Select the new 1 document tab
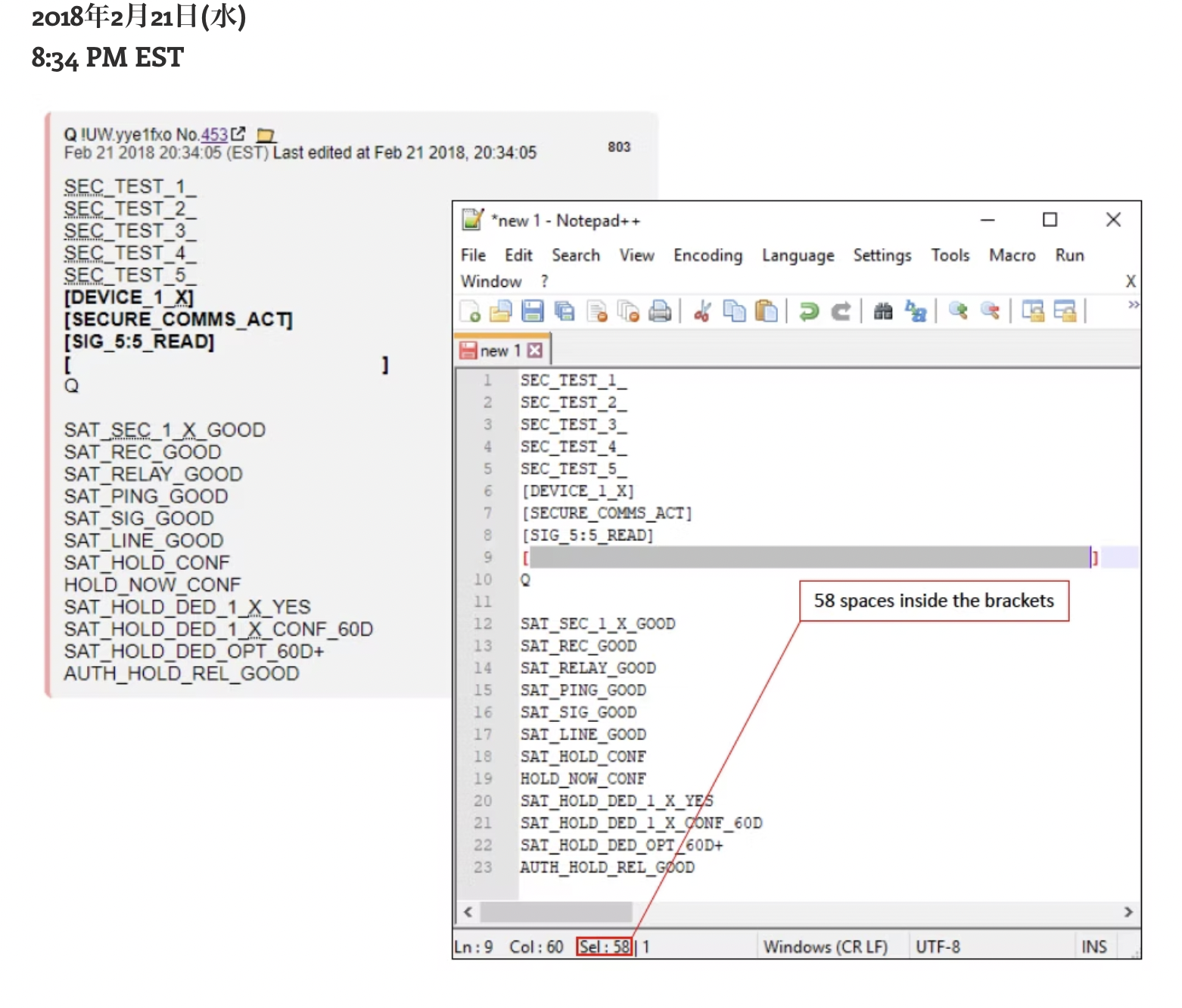The width and height of the screenshot is (1182, 1008). point(501,350)
